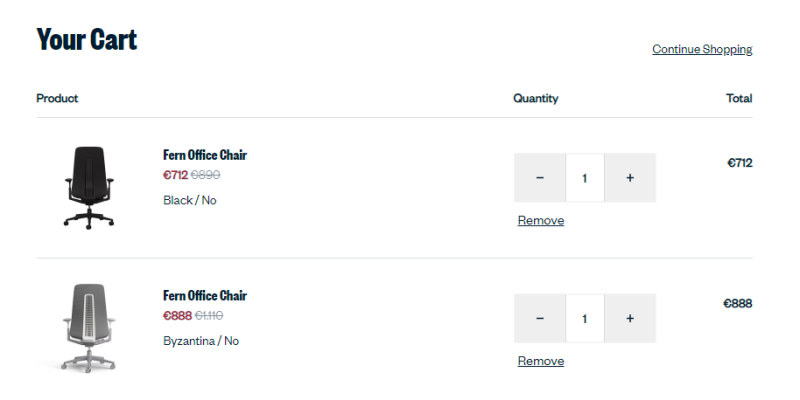Open the black Fern chair product image

89,188
